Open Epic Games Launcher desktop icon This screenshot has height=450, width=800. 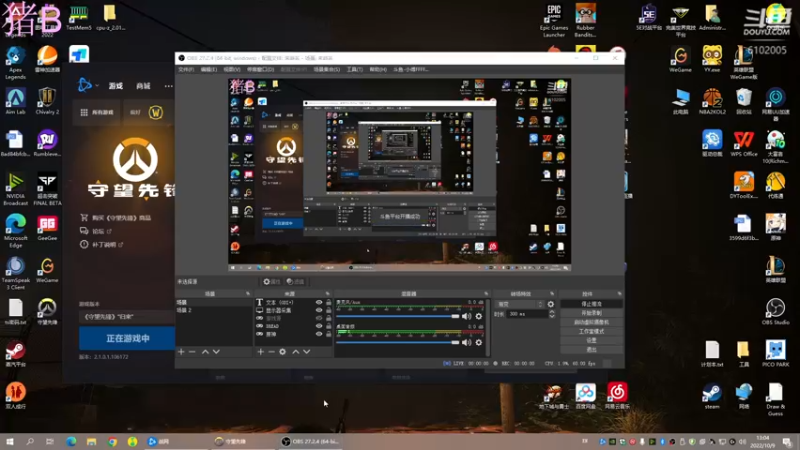coord(554,21)
